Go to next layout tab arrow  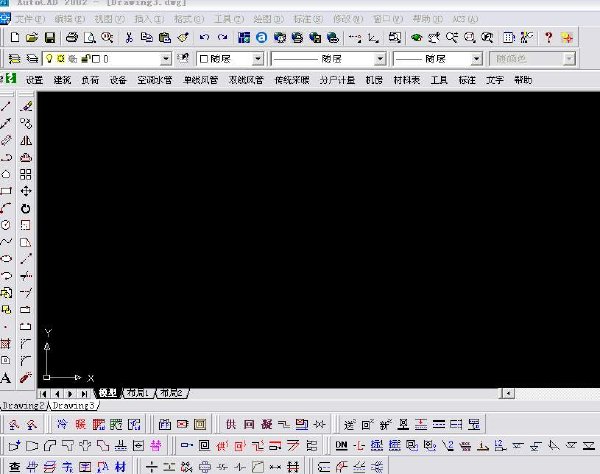(x=70, y=394)
